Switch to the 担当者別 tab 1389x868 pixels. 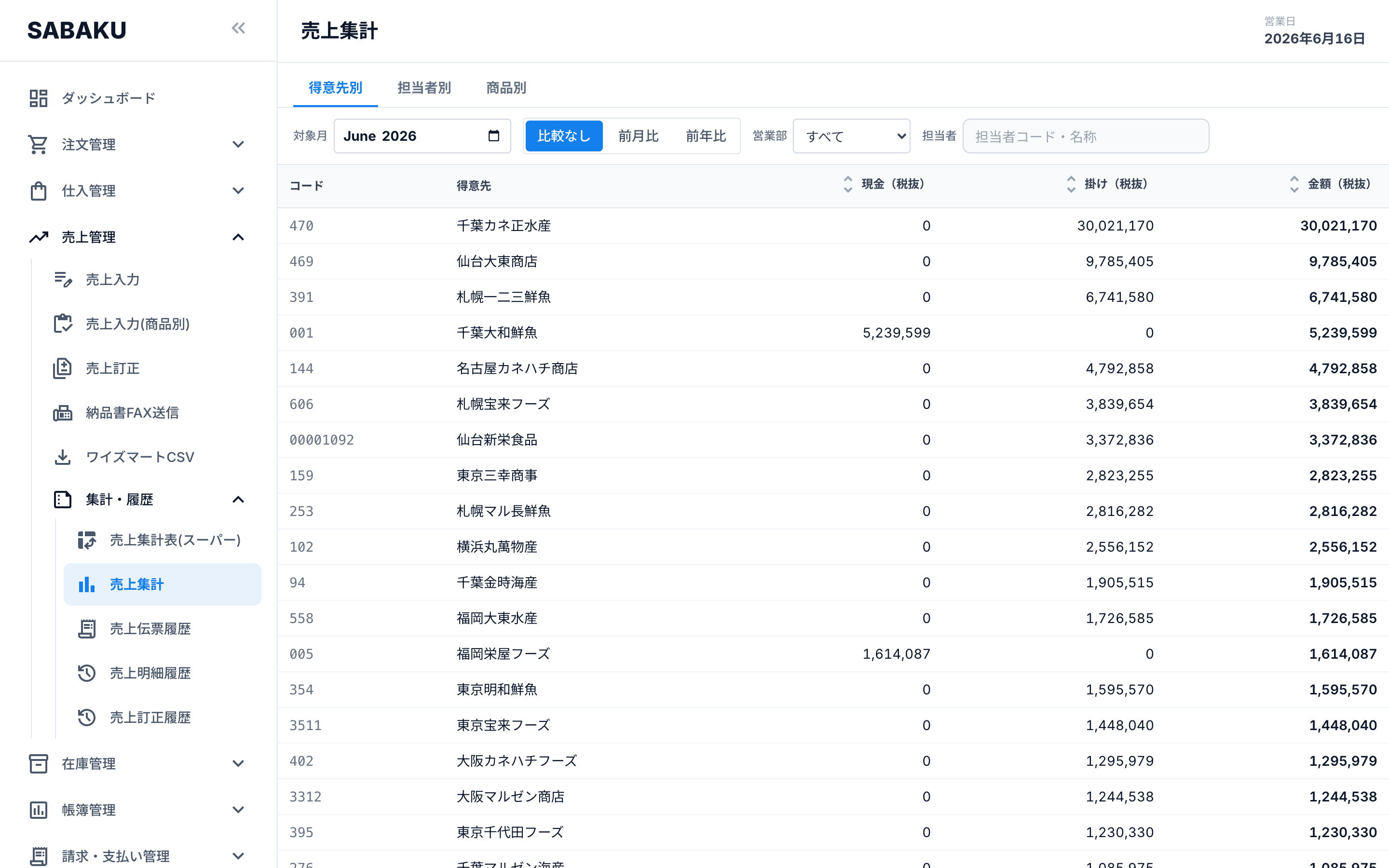pos(423,88)
